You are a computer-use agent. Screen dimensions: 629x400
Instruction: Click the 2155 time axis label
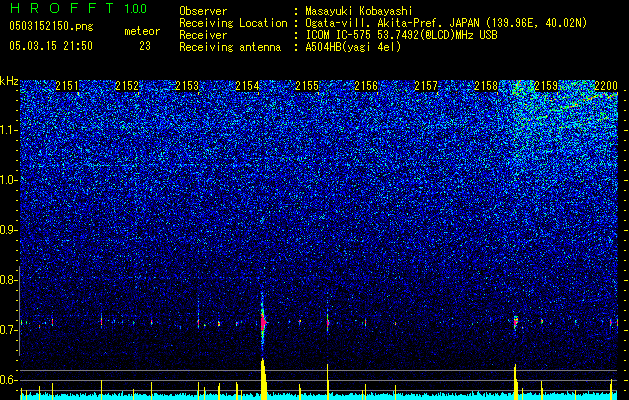tap(307, 86)
